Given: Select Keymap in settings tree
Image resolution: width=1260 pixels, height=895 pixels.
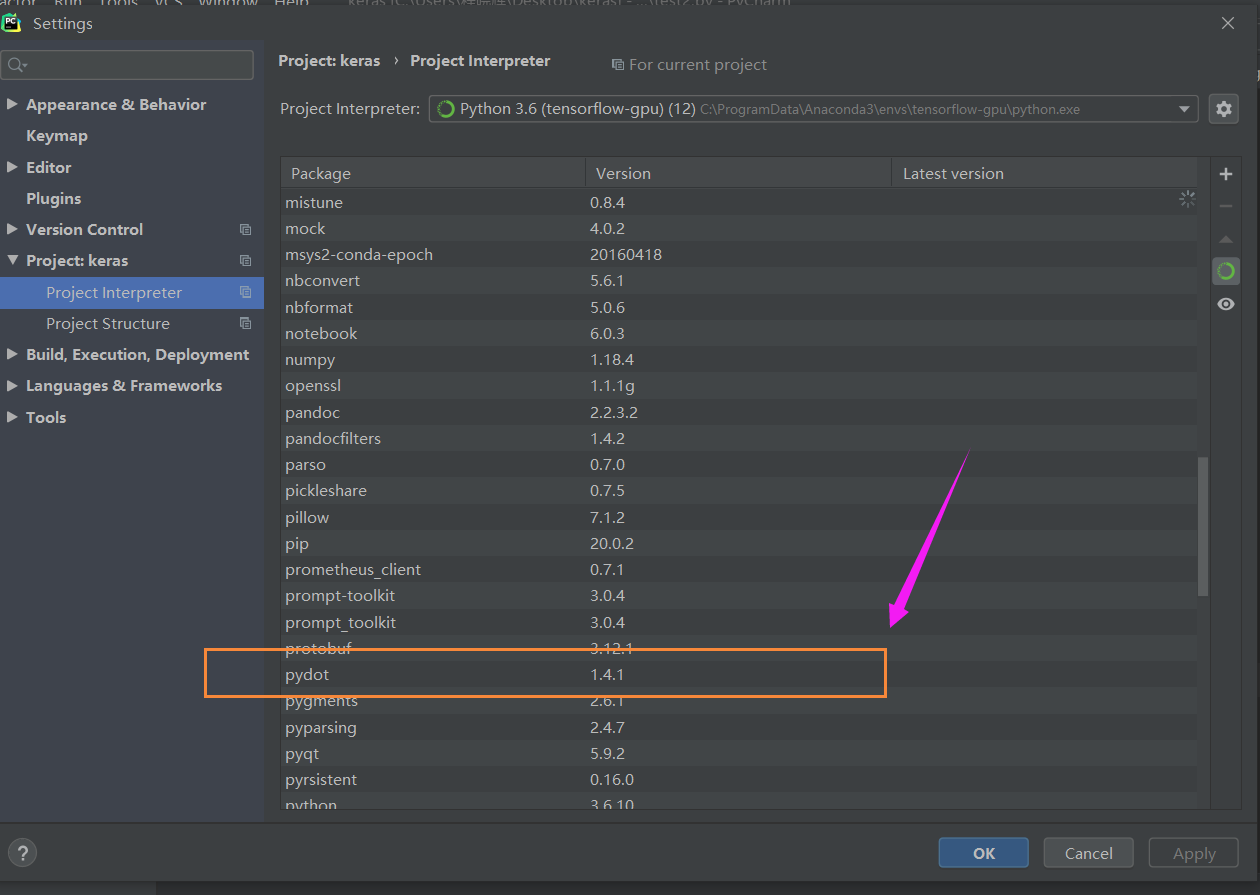Looking at the screenshot, I should (x=57, y=135).
